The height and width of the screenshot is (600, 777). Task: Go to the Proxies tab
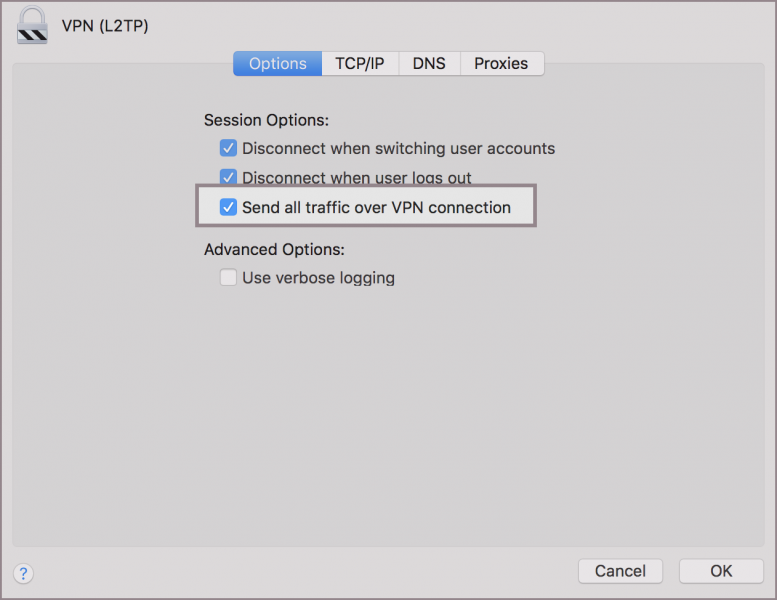501,63
